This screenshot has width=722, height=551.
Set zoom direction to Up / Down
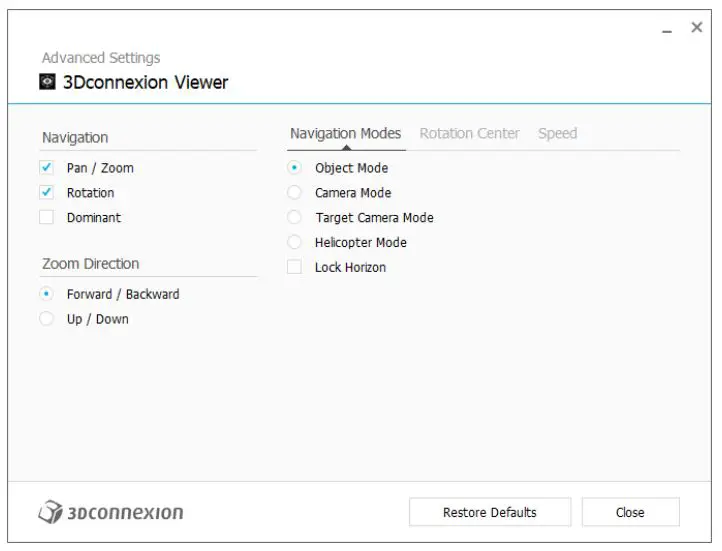(47, 319)
